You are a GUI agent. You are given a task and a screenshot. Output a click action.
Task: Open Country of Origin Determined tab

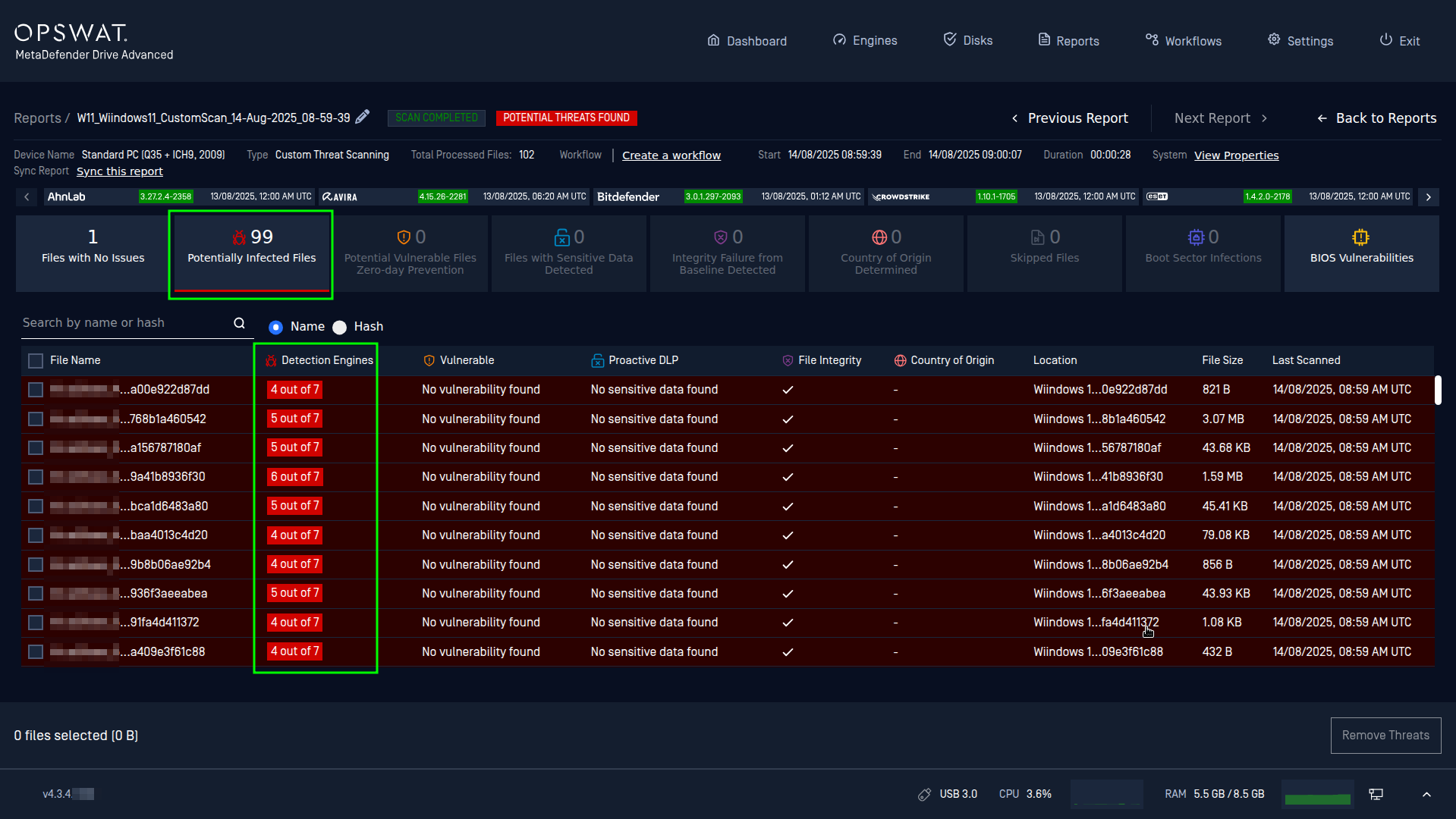tap(886, 253)
